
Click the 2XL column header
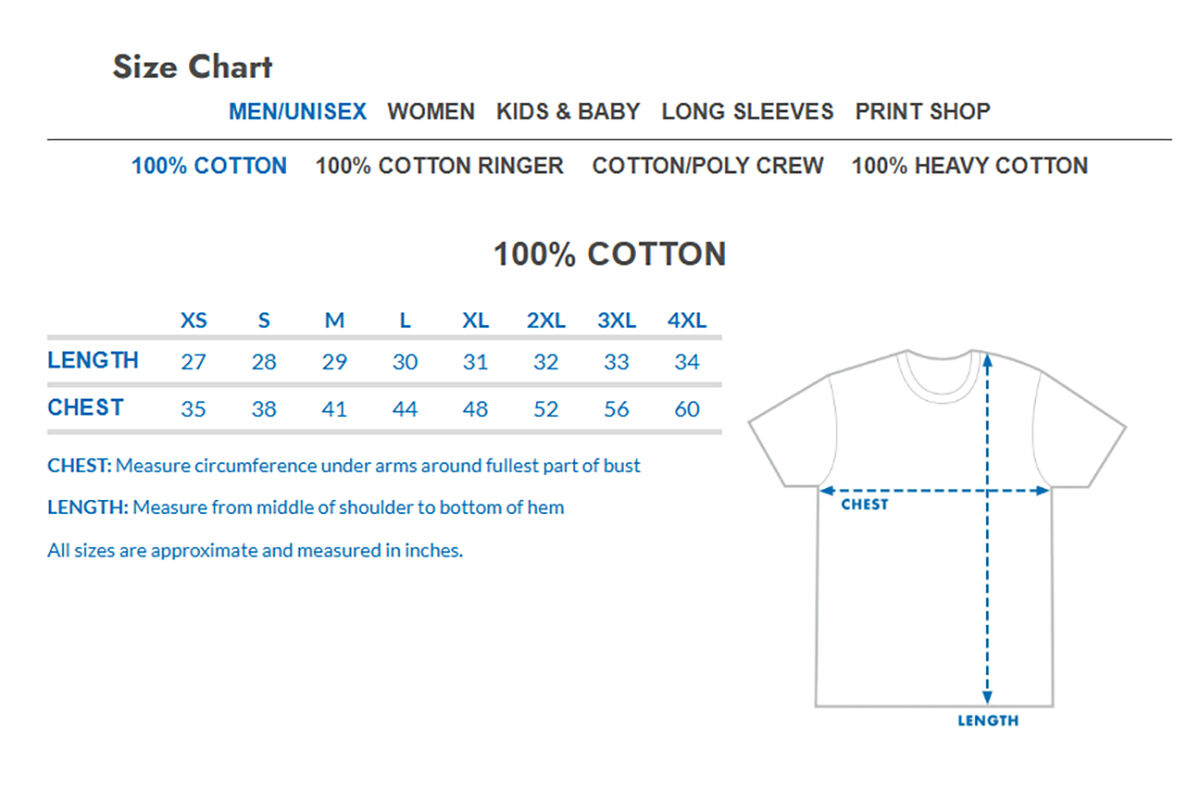point(546,321)
